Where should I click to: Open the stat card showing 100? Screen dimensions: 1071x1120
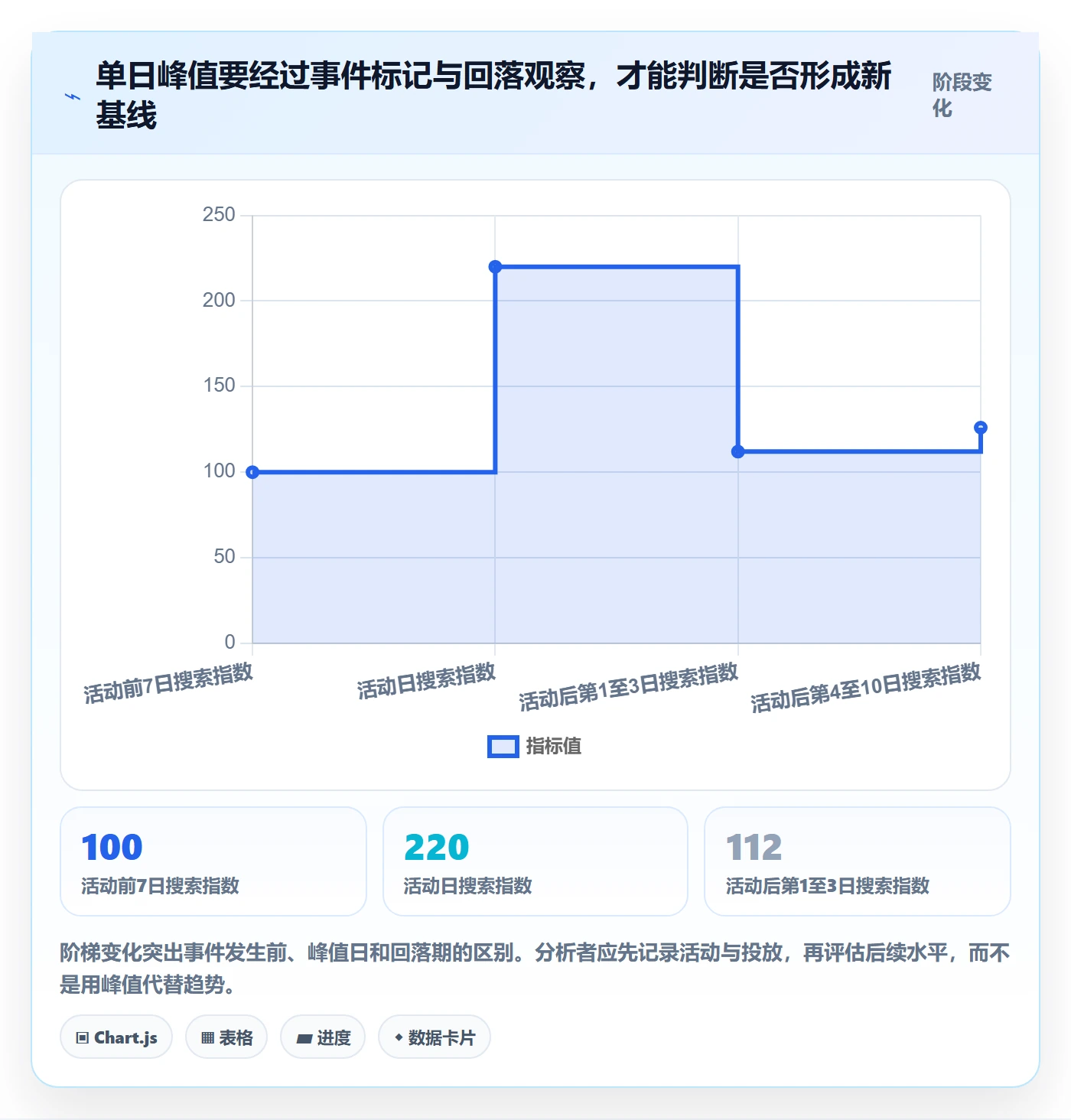[x=213, y=861]
